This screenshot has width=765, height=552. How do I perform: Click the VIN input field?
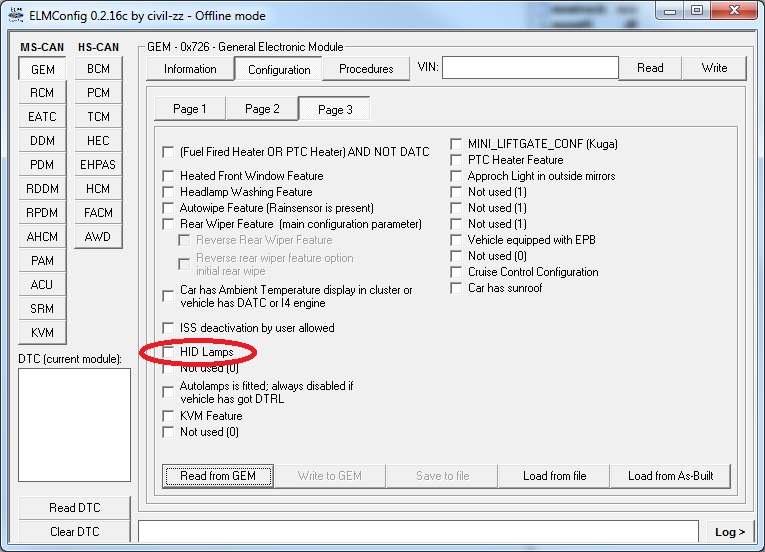coord(530,68)
